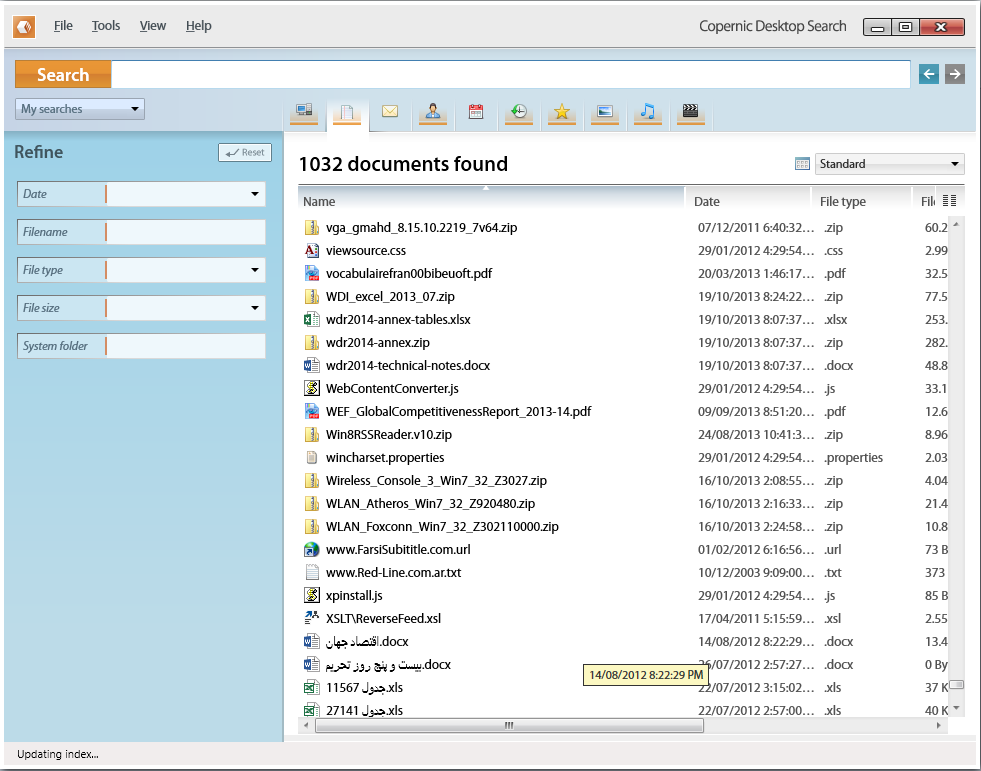
Task: Click the horizontal scroll right arrow
Action: [938, 725]
